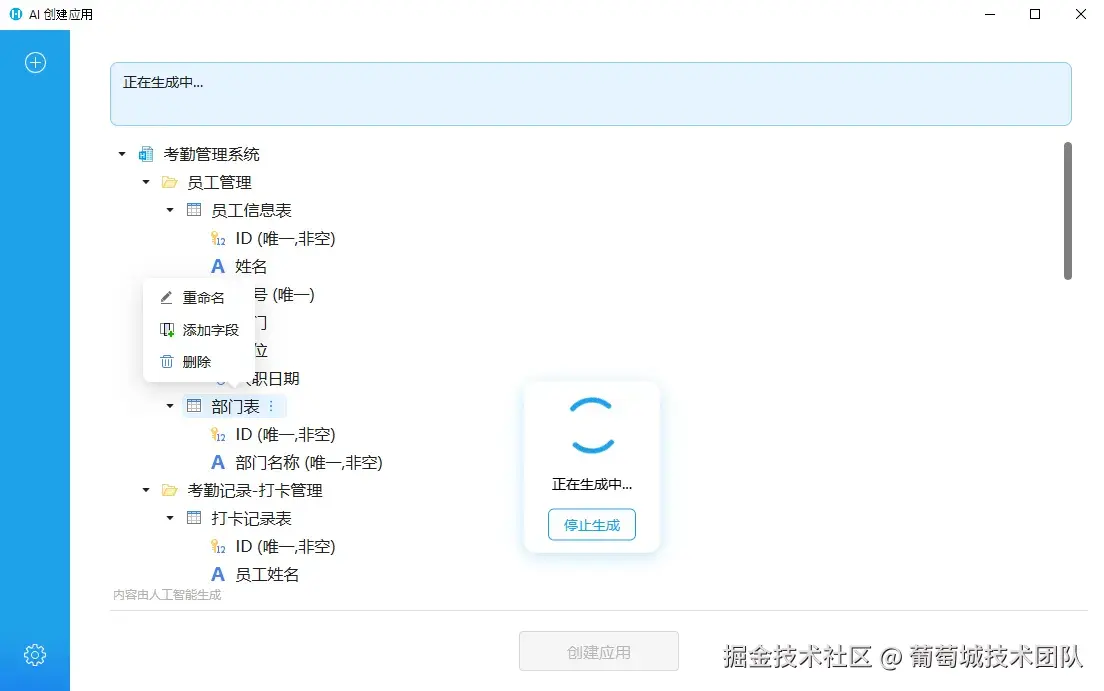This screenshot has width=1104, height=691.
Task: Collapse the 员工信息表 table node
Action: [170, 210]
